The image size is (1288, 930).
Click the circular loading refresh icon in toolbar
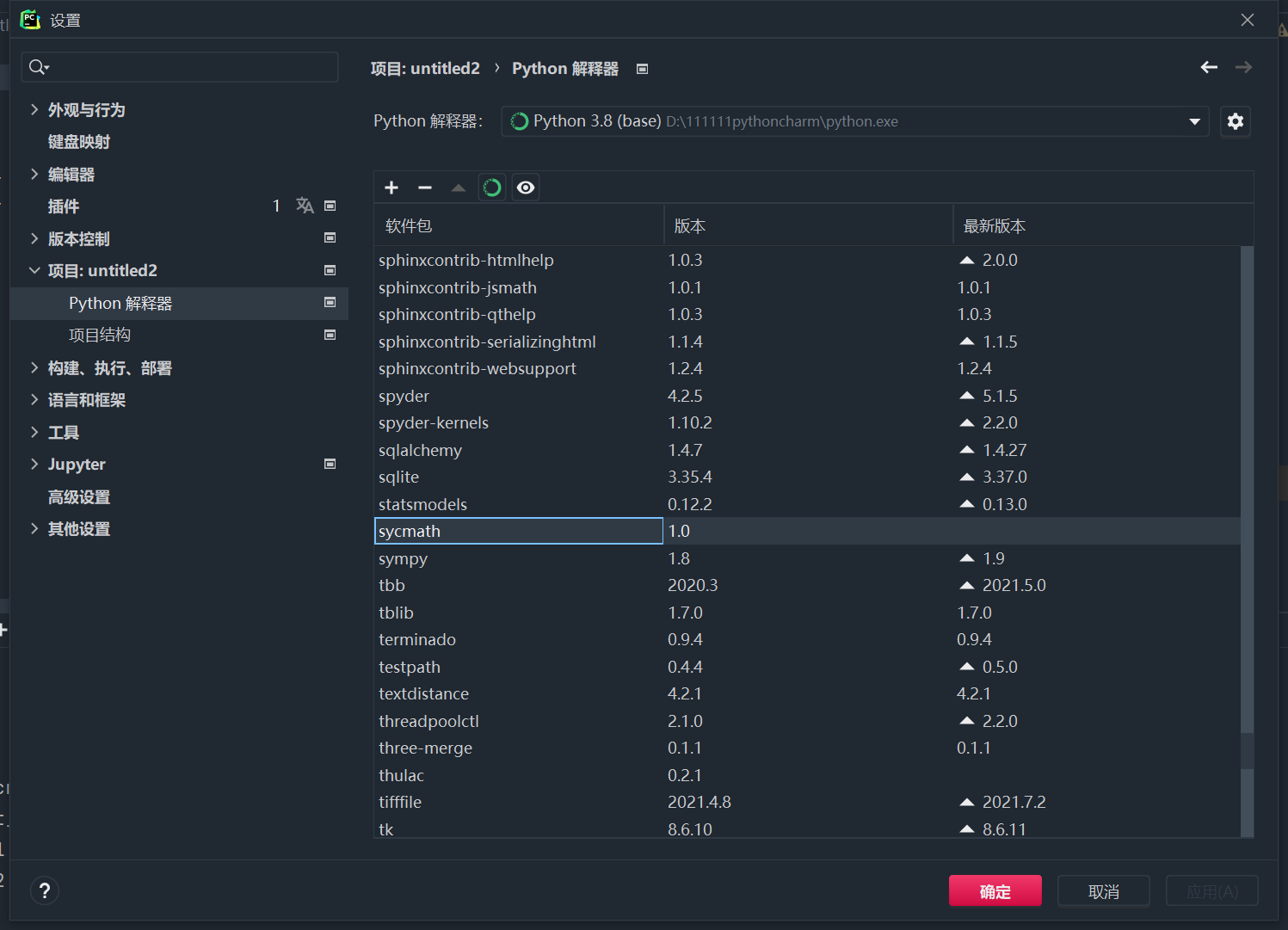(492, 188)
